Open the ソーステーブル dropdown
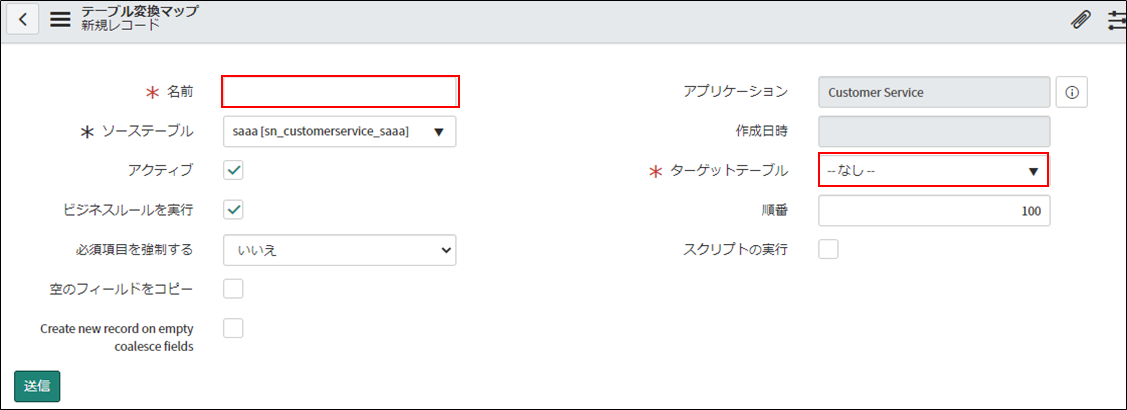This screenshot has height=410, width=1127. 340,132
